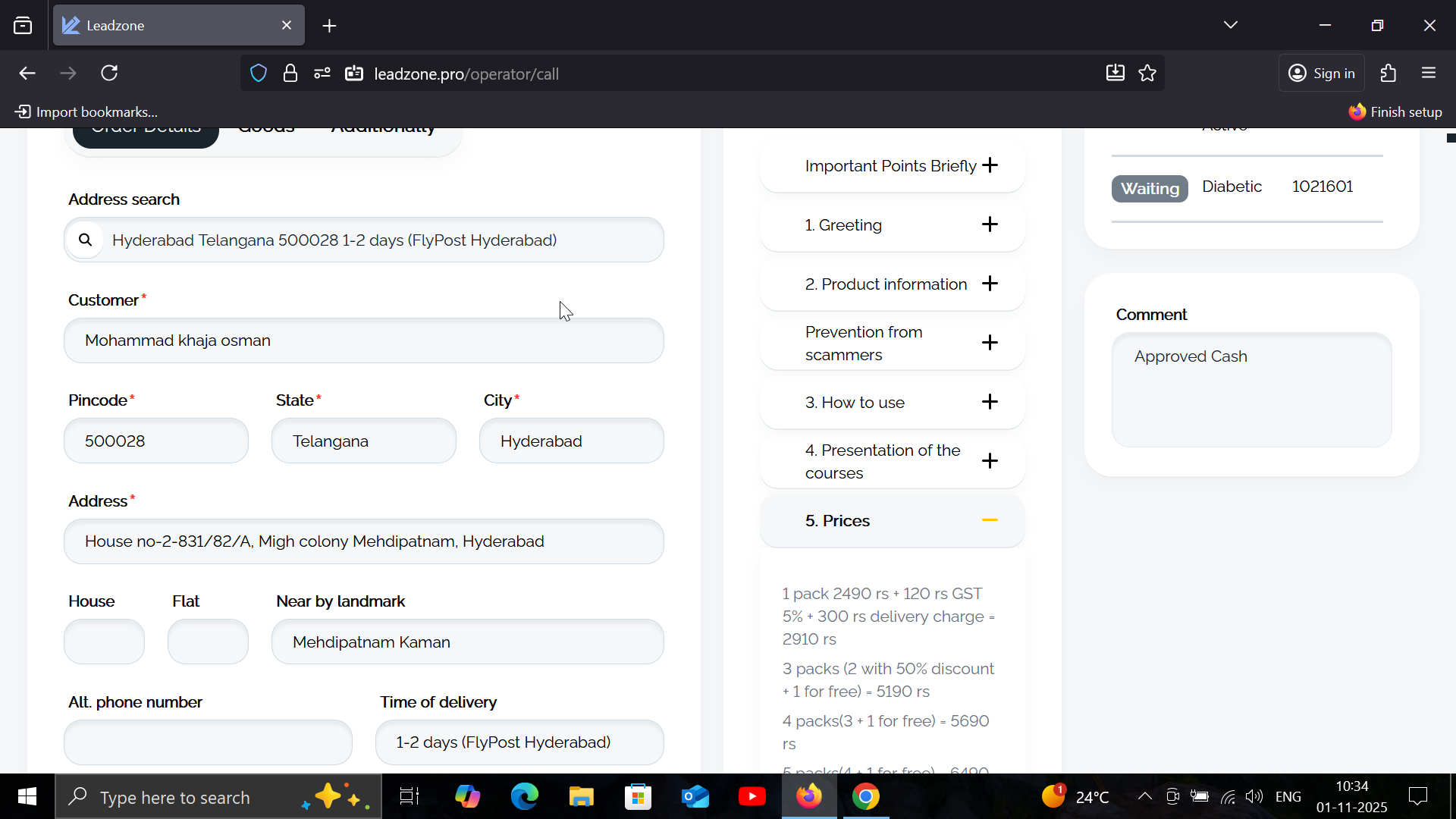Expand the 1. Greeting script section
The image size is (1456, 819).
[x=990, y=224]
